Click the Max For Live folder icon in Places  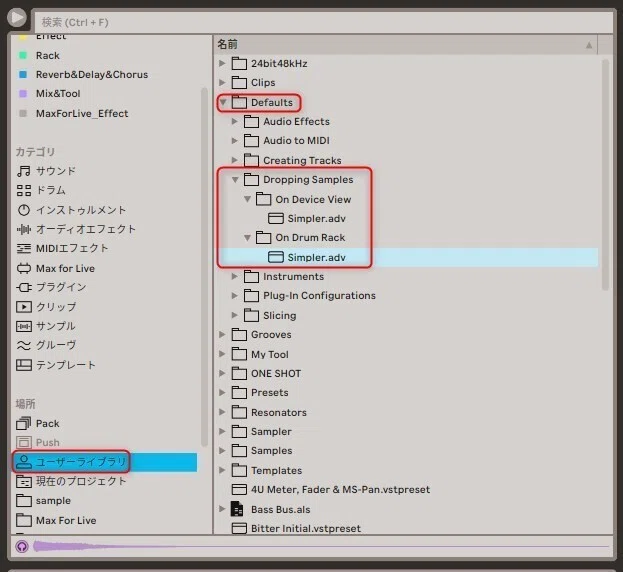(23, 520)
